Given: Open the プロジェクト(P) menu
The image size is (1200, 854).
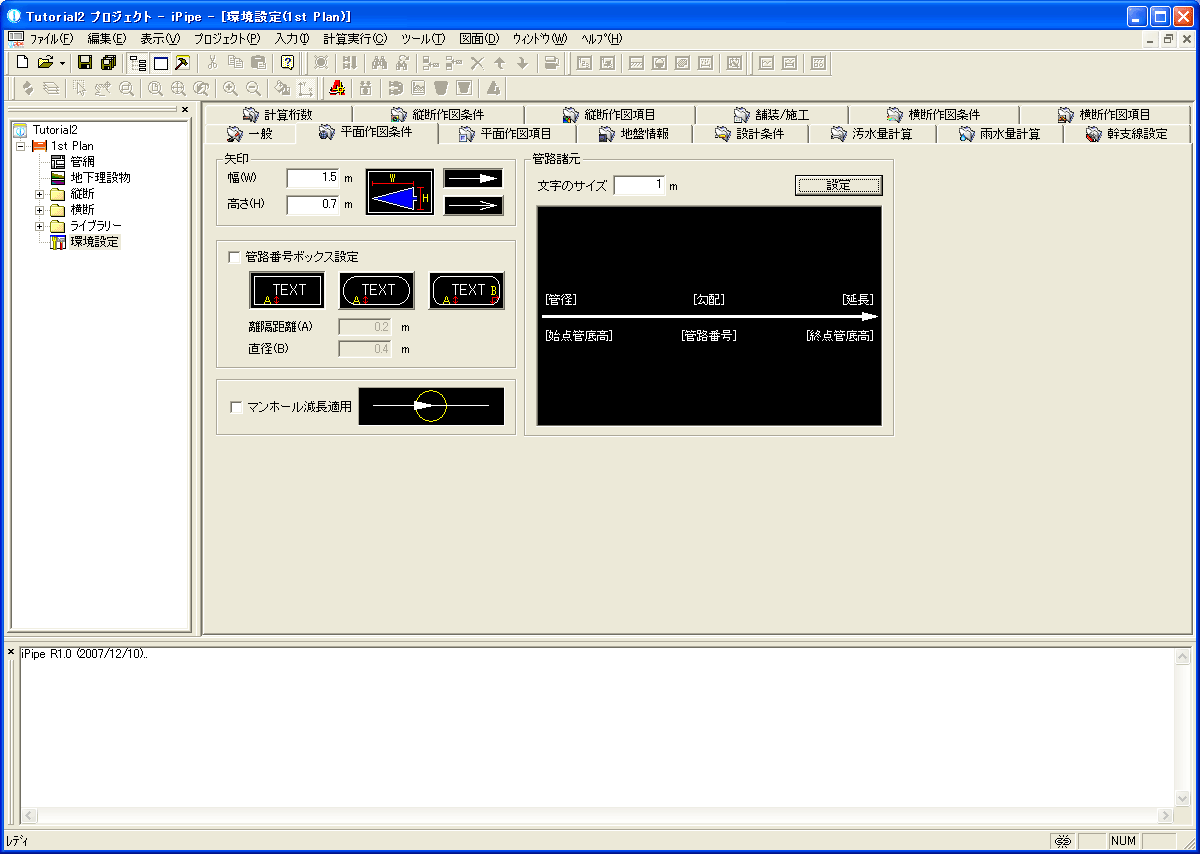Looking at the screenshot, I should 227,38.
